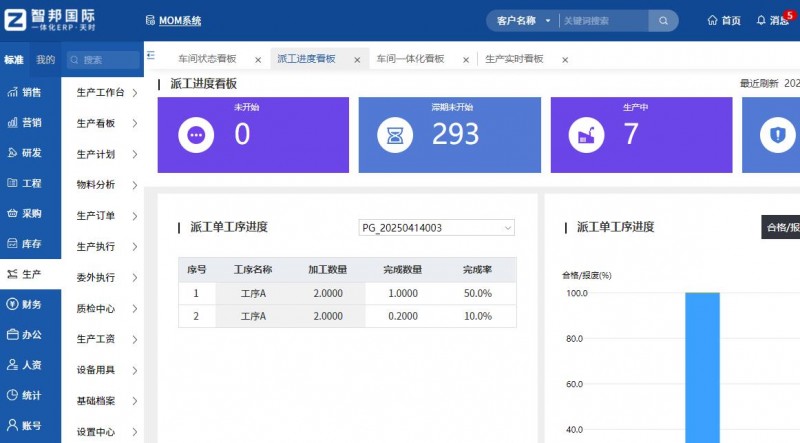Select the 派工进度看板 tab
The width and height of the screenshot is (800, 443).
pos(306,59)
